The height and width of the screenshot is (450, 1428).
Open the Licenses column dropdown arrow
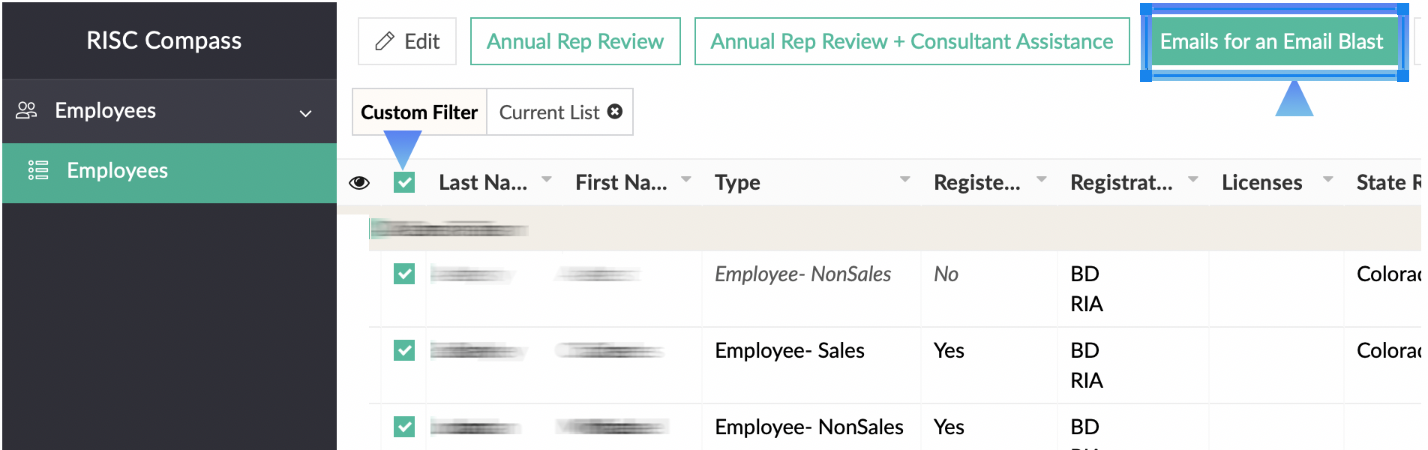(1328, 180)
